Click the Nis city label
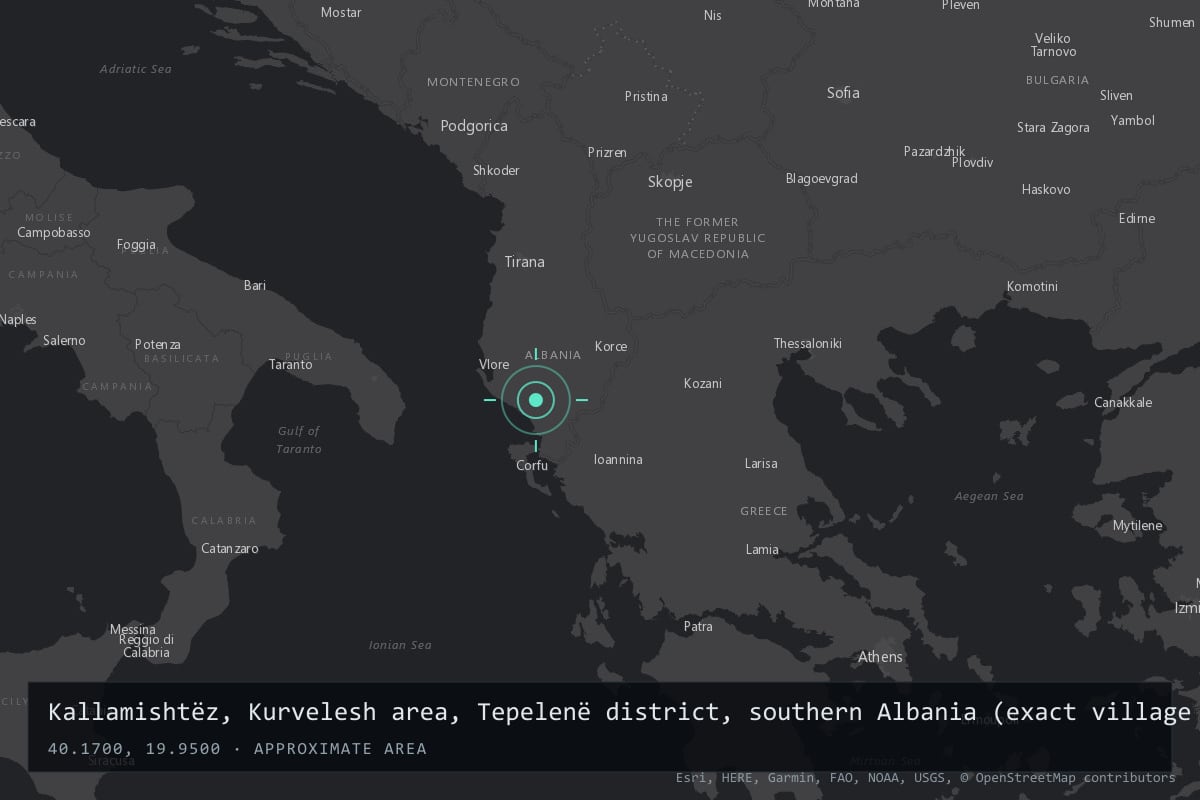This screenshot has height=800, width=1200. 712,16
